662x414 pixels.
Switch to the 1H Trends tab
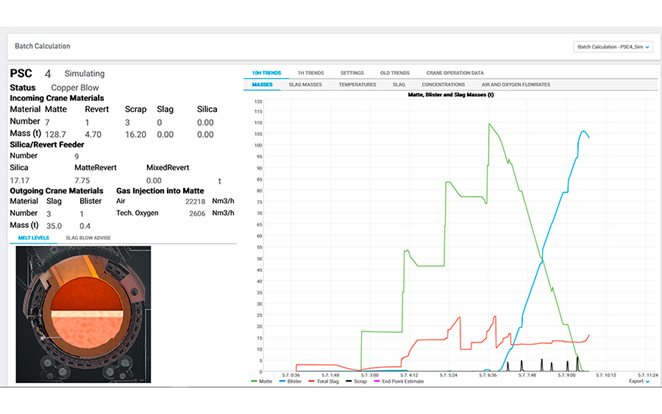coord(313,73)
